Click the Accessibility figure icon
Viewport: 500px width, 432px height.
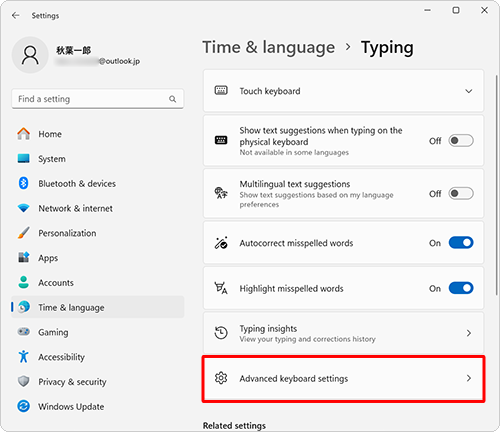pyautogui.click(x=23, y=356)
